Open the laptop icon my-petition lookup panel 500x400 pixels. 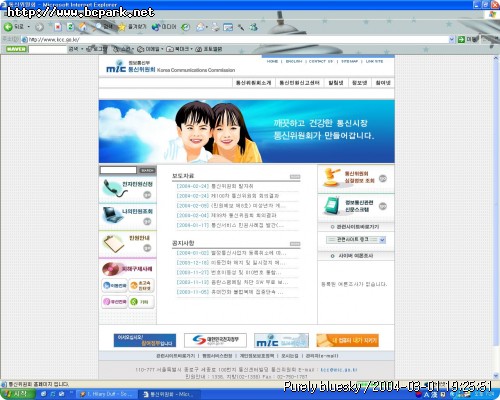click(128, 217)
